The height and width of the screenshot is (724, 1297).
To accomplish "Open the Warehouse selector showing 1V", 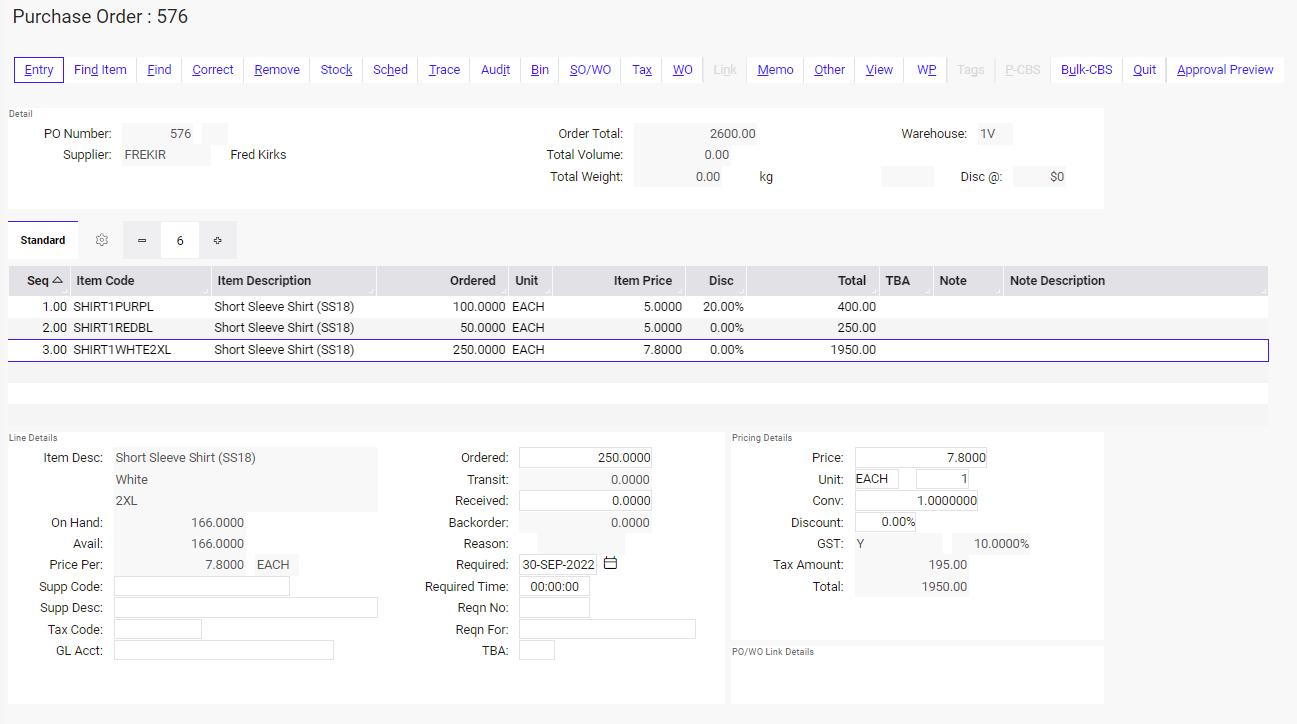I will [x=996, y=133].
